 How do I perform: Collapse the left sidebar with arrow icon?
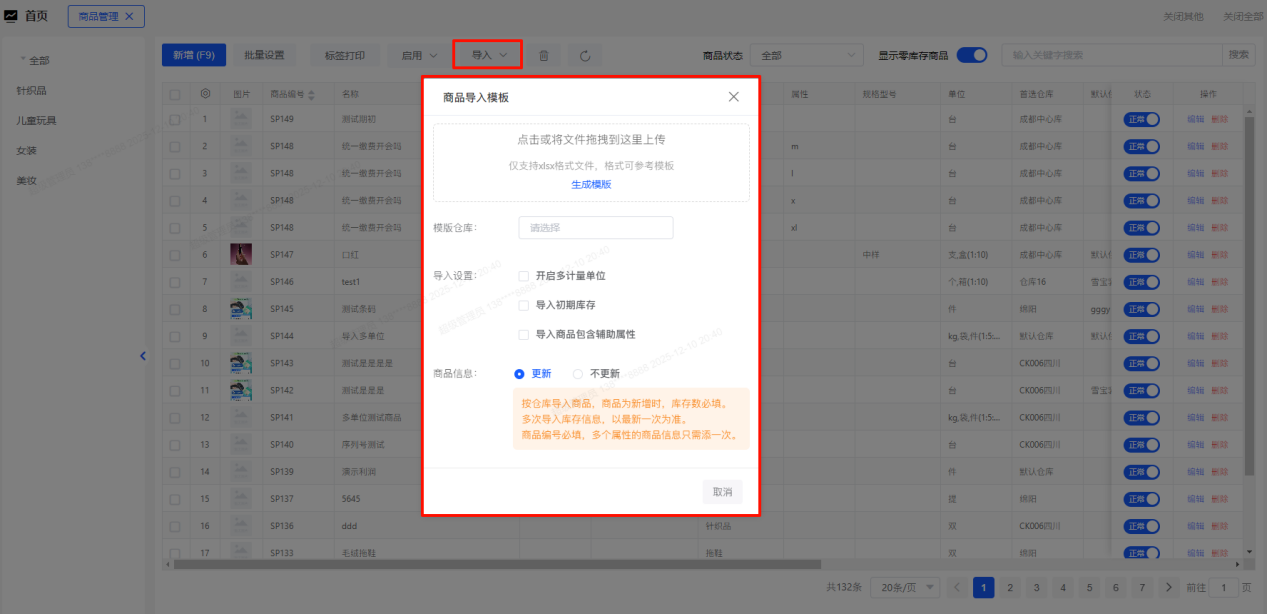point(143,355)
